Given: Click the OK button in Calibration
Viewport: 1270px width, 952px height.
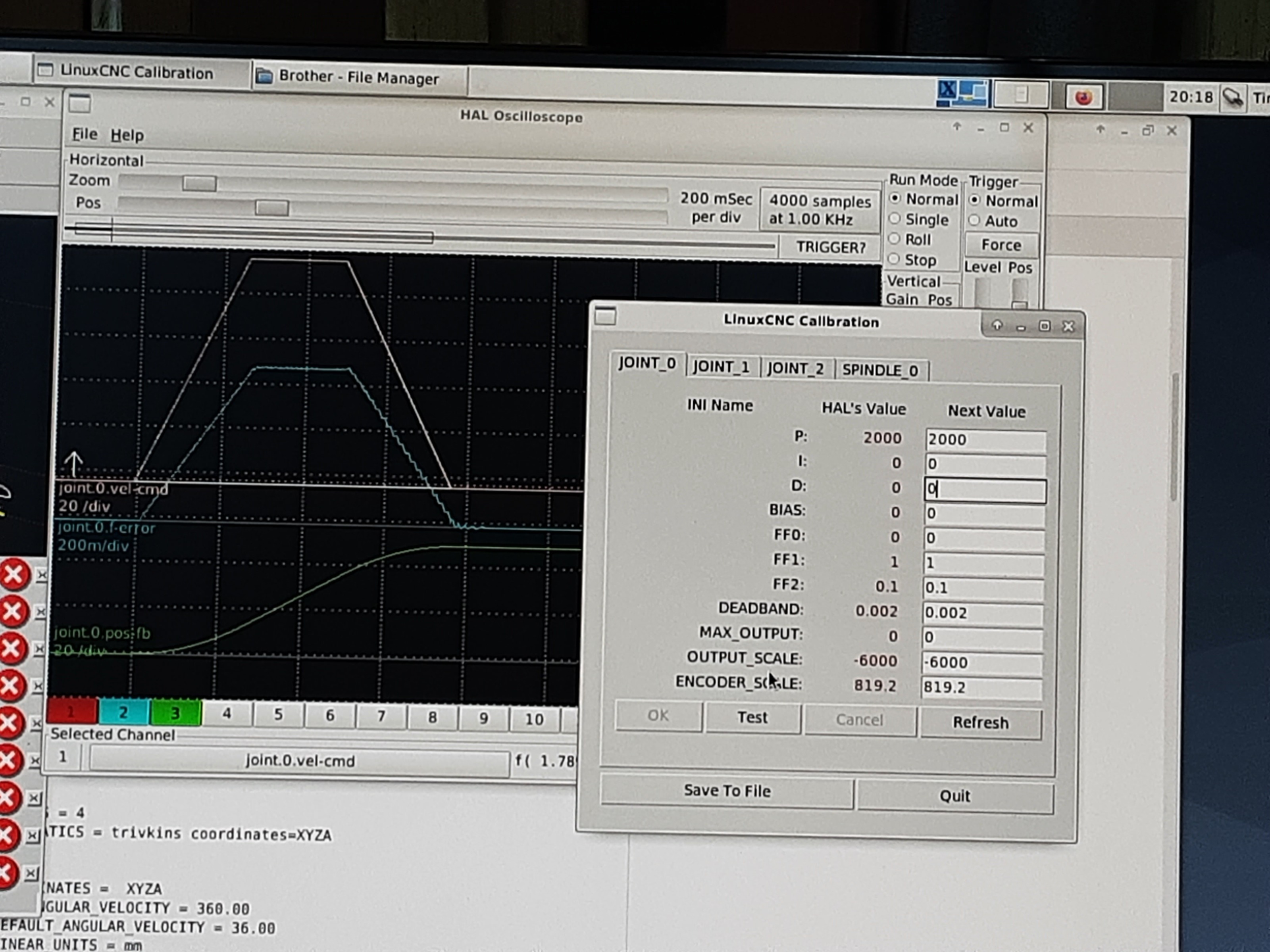Looking at the screenshot, I should 658,716.
